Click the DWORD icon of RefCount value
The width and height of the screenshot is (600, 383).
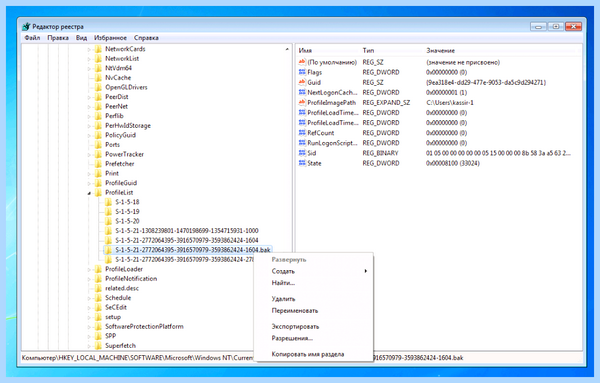[x=302, y=133]
